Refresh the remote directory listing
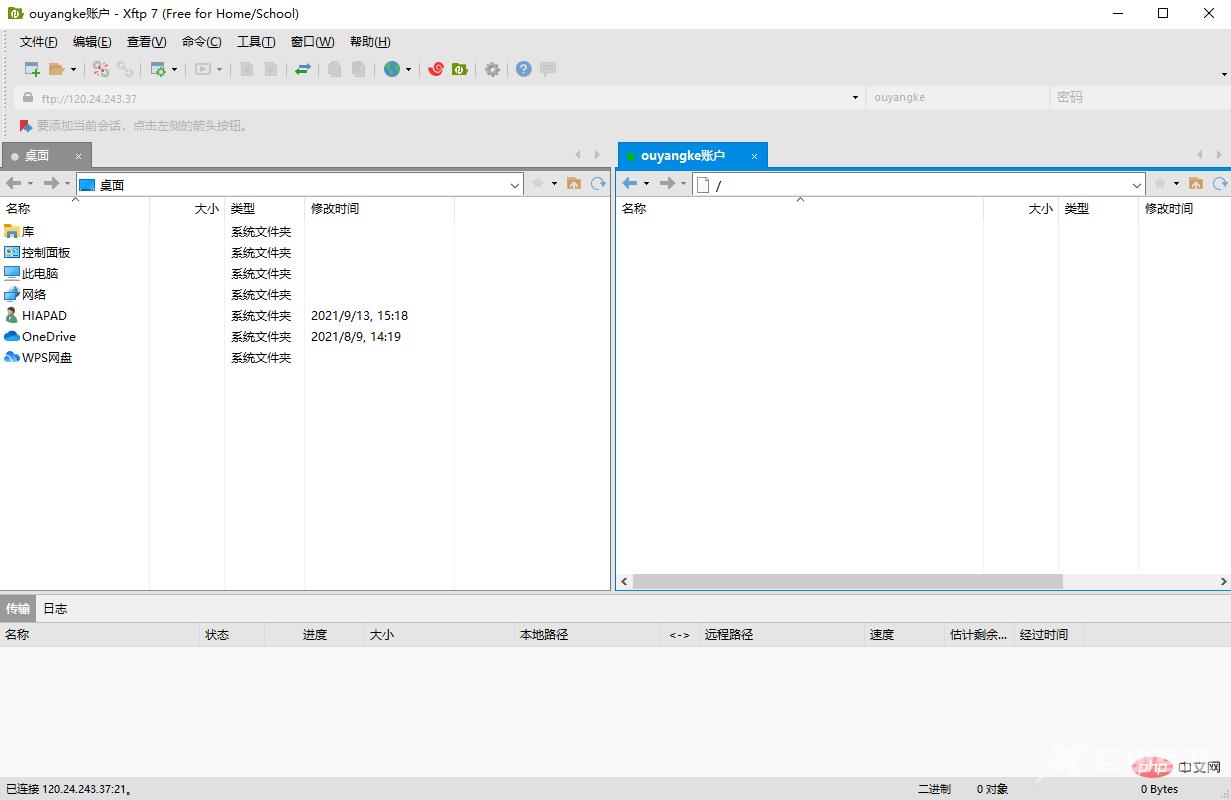This screenshot has width=1231, height=800. coord(1218,184)
